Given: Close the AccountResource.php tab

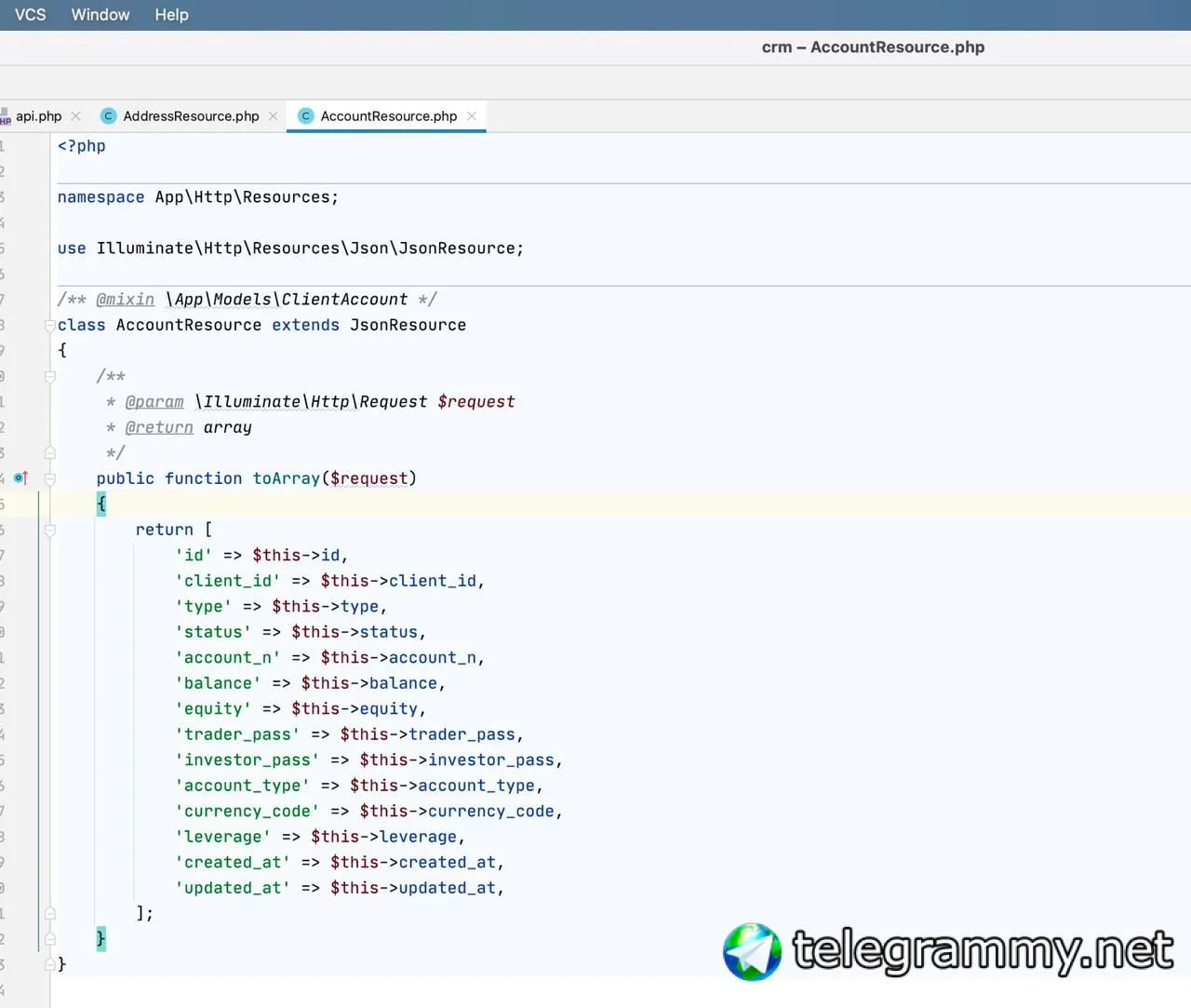Looking at the screenshot, I should 472,116.
